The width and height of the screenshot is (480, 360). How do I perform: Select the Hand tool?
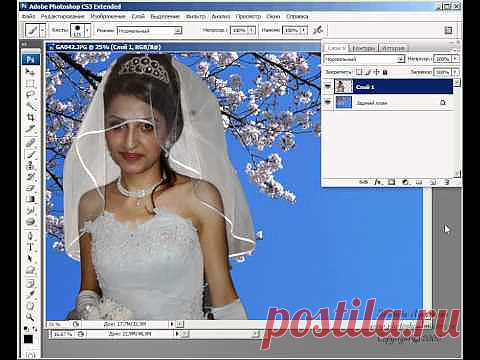click(x=30, y=306)
